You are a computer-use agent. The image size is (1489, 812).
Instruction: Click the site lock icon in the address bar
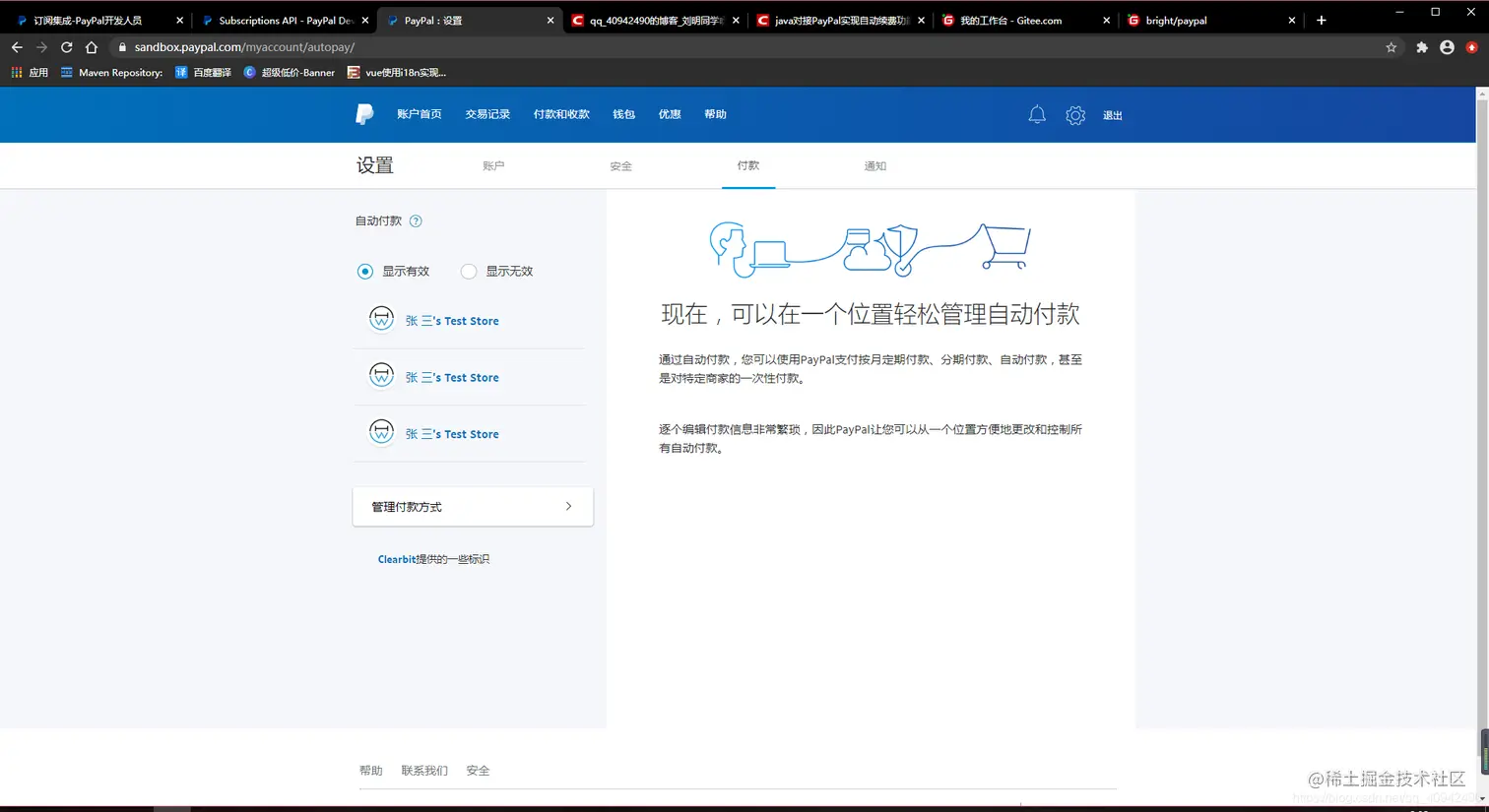pos(122,47)
